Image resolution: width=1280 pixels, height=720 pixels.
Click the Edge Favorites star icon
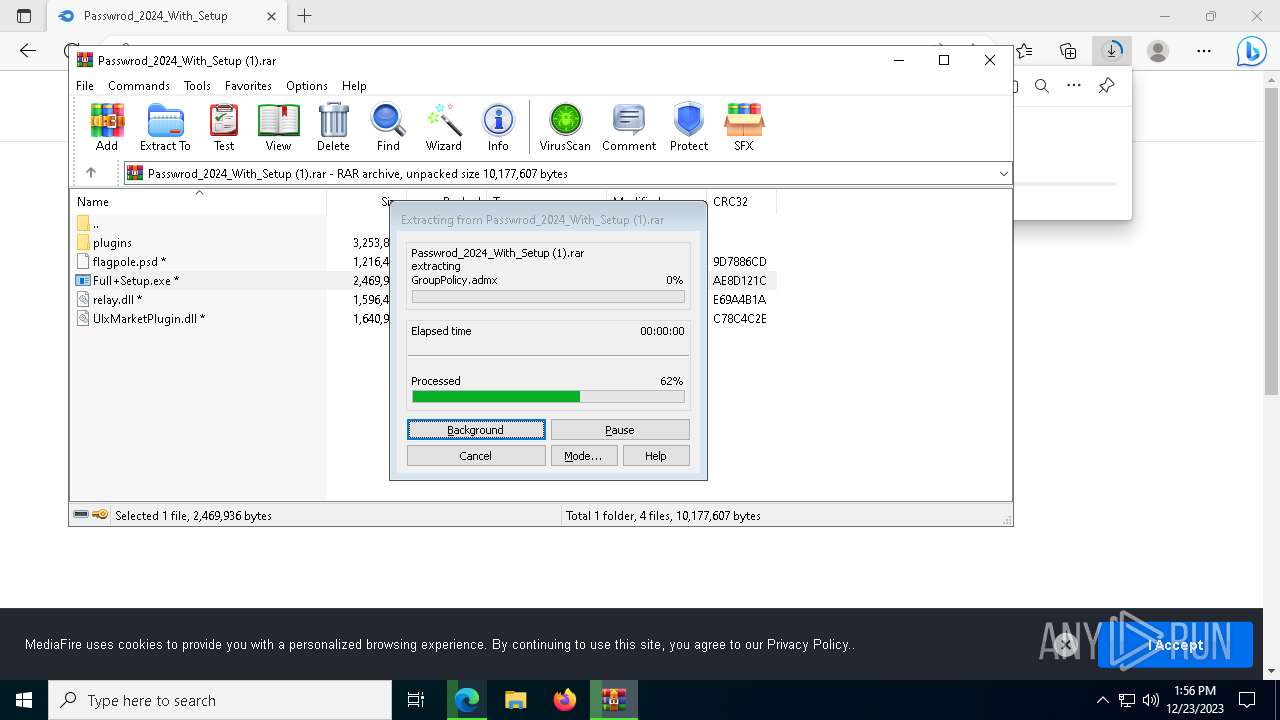point(1025,51)
